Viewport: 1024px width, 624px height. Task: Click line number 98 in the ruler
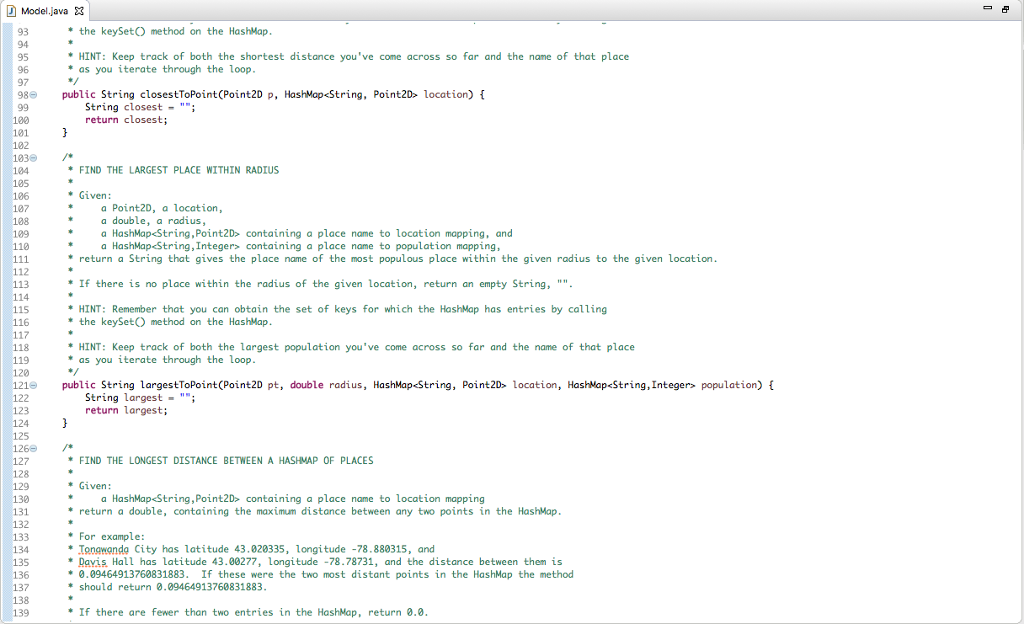point(21,94)
